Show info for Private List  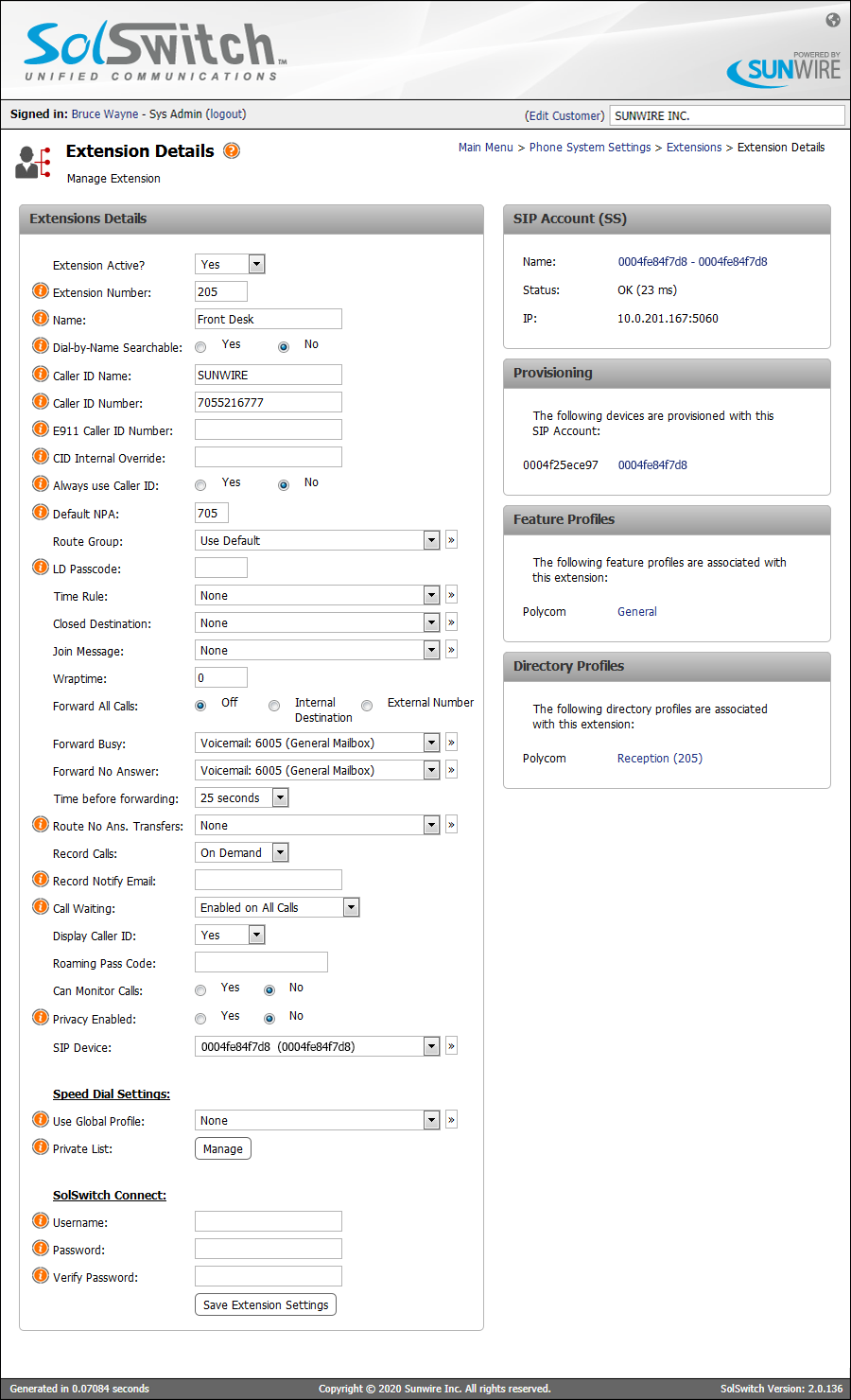[x=41, y=1147]
